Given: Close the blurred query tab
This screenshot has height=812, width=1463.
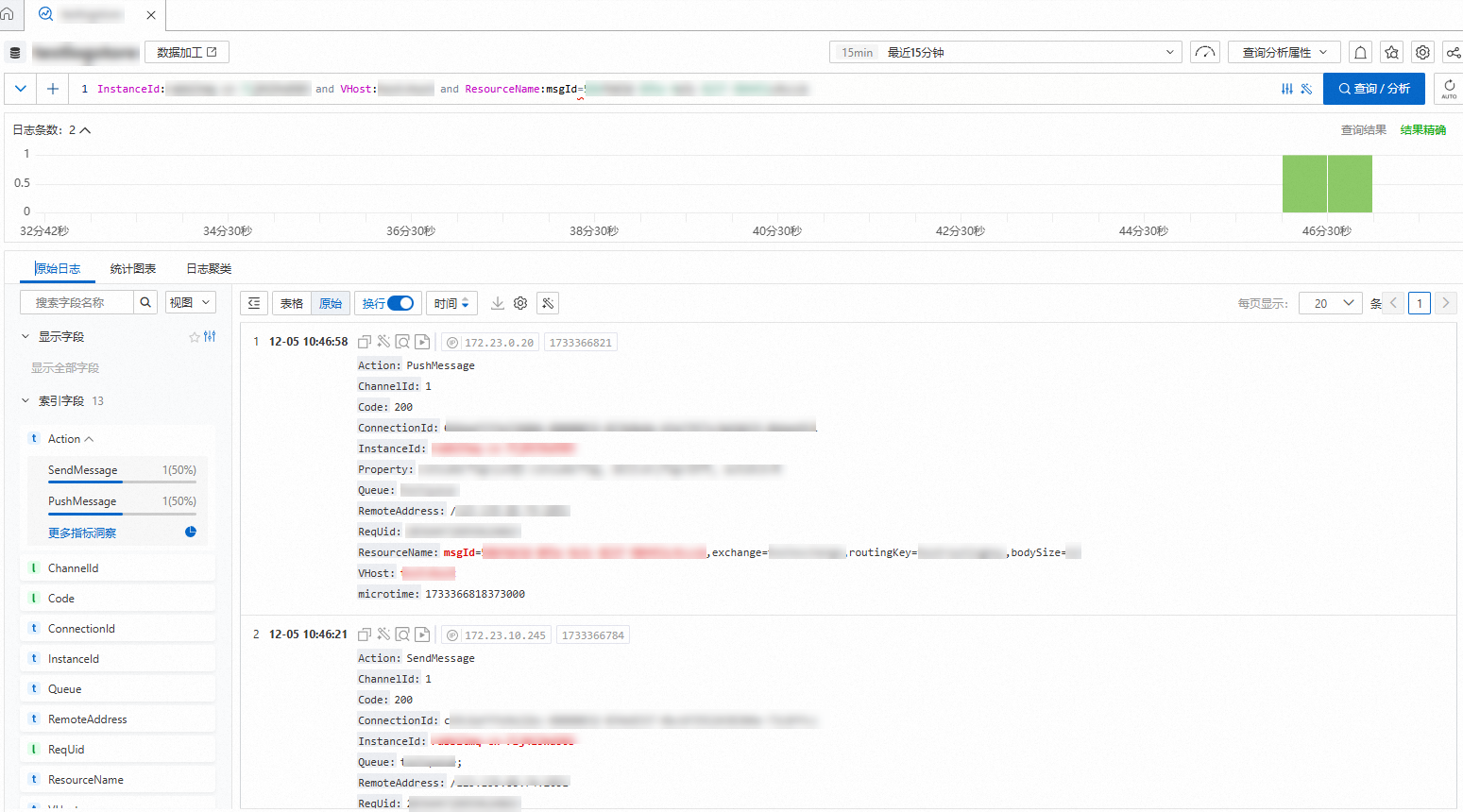Looking at the screenshot, I should [x=151, y=15].
